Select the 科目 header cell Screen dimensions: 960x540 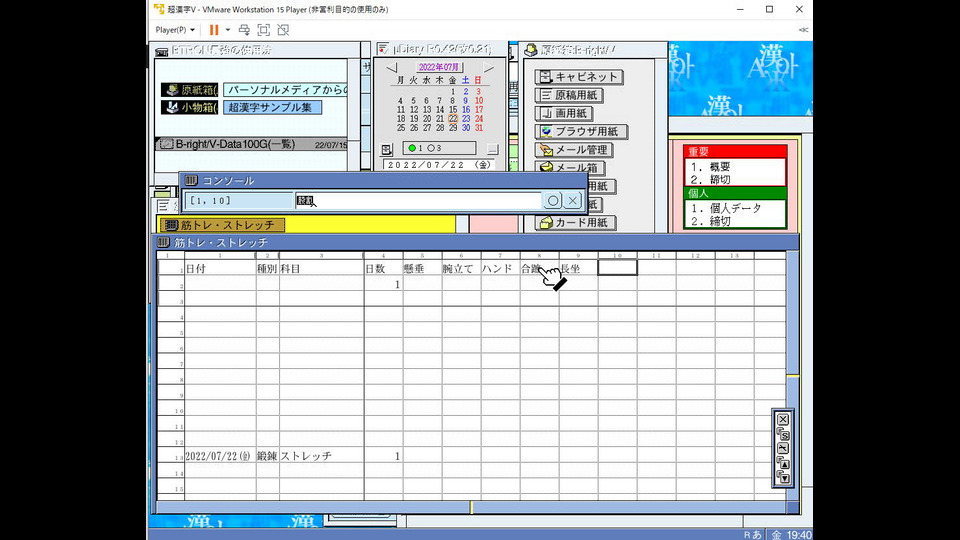pos(321,268)
